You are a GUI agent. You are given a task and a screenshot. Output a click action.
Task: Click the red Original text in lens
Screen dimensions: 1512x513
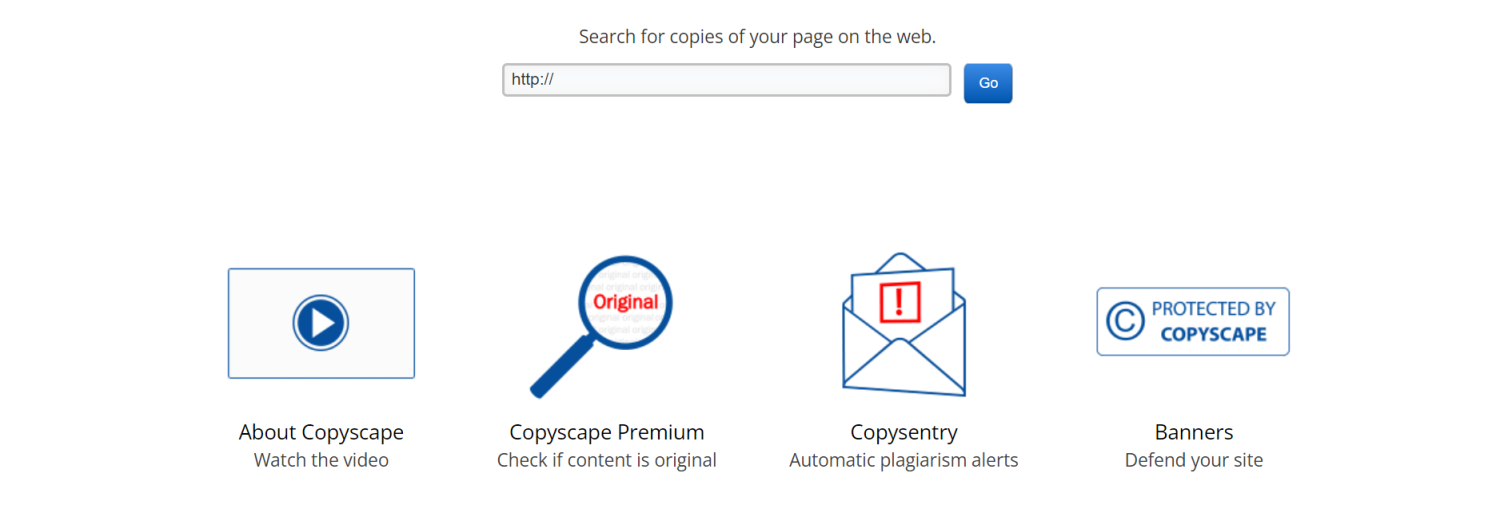[626, 301]
